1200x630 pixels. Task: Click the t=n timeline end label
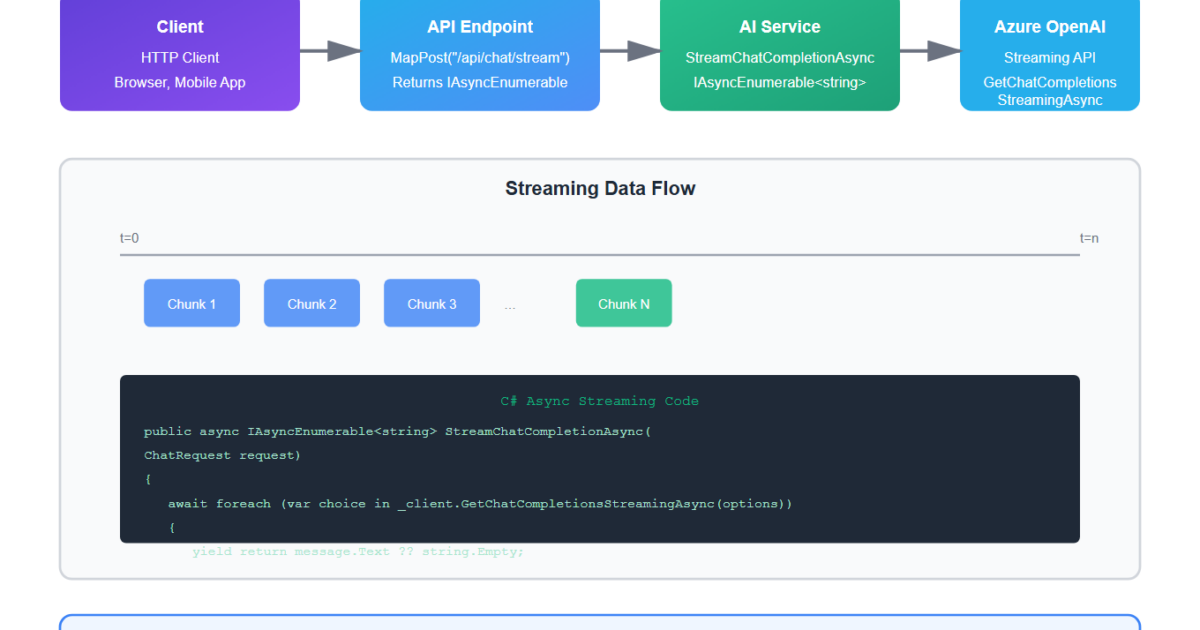(1089, 238)
